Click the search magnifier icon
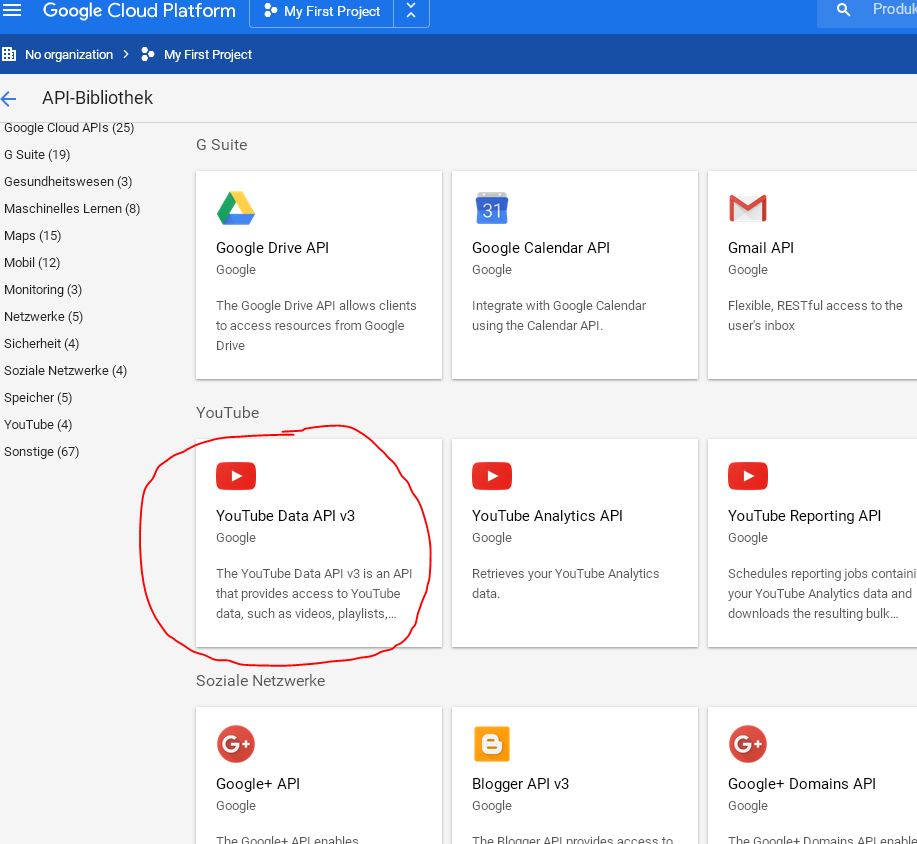Screen dimensions: 917x844 click(x=843, y=9)
